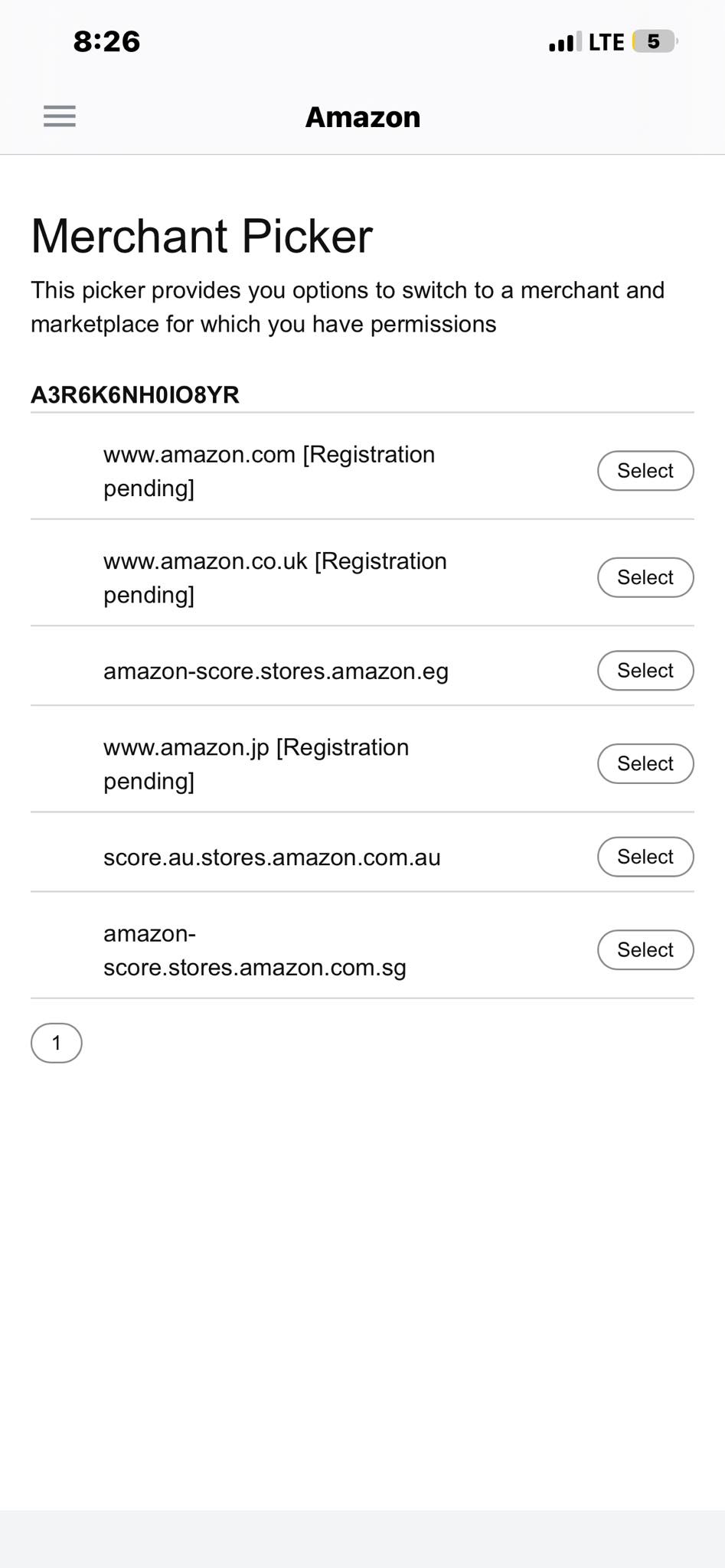The image size is (725, 1568).
Task: Tap the battery indicator in status bar
Action: click(655, 41)
